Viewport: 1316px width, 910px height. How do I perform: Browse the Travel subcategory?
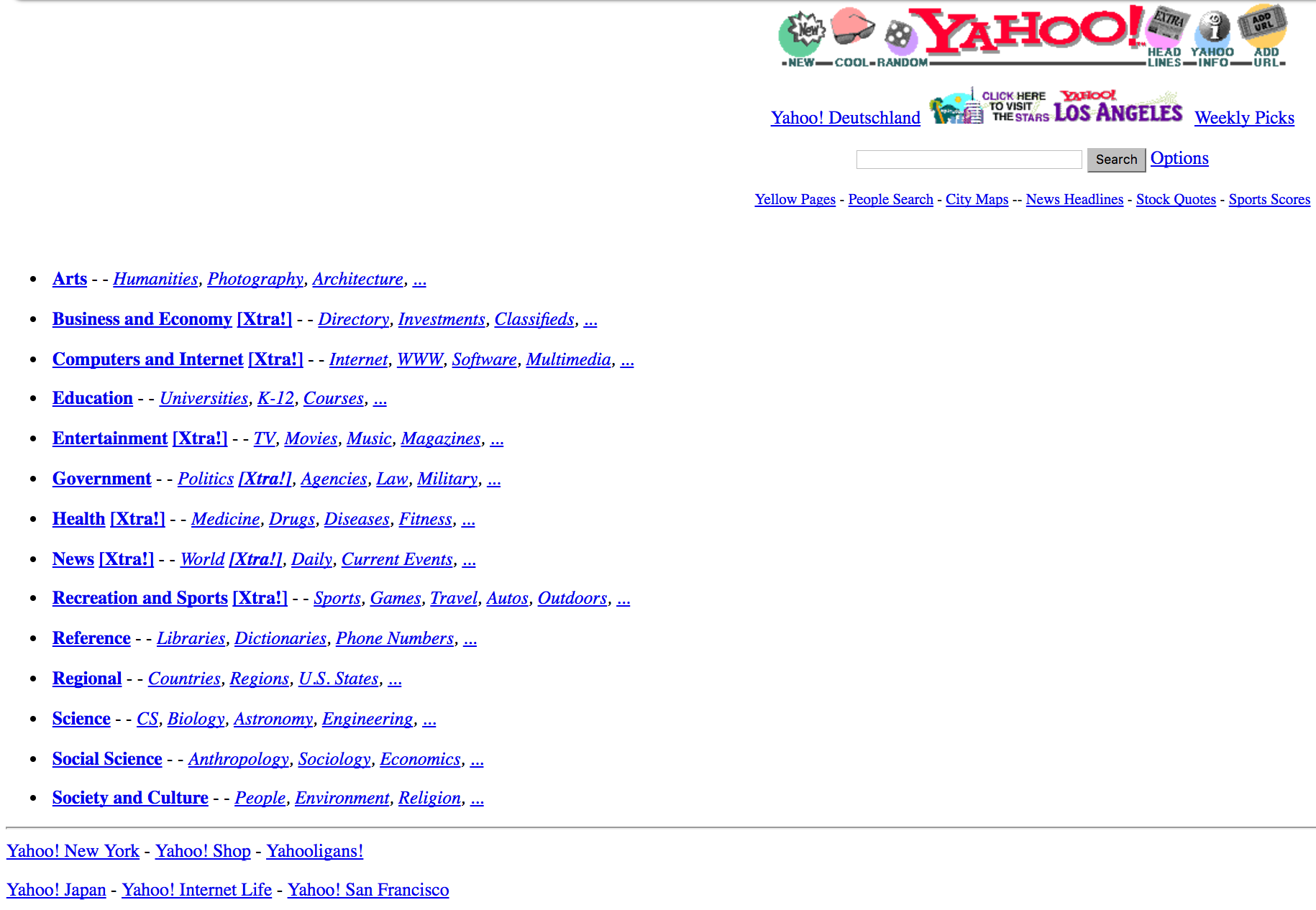click(454, 598)
